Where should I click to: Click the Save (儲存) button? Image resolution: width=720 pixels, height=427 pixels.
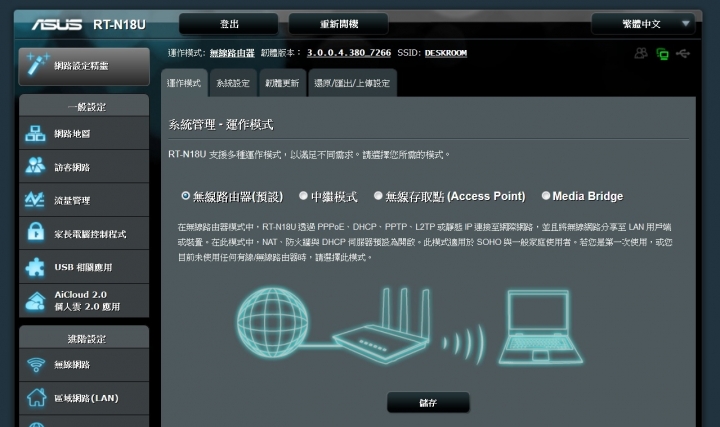428,403
